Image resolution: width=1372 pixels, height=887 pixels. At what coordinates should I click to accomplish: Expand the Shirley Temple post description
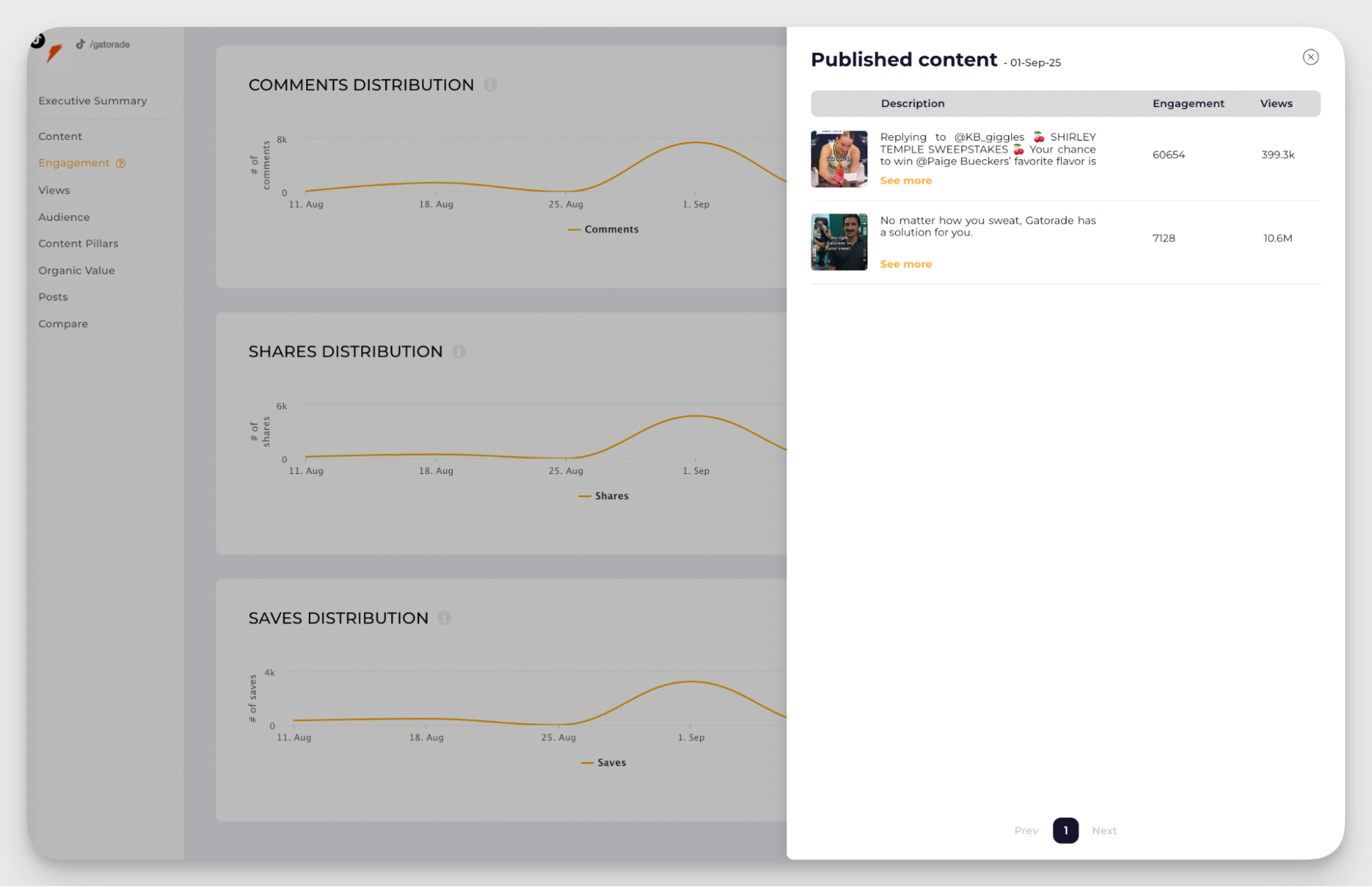click(905, 181)
